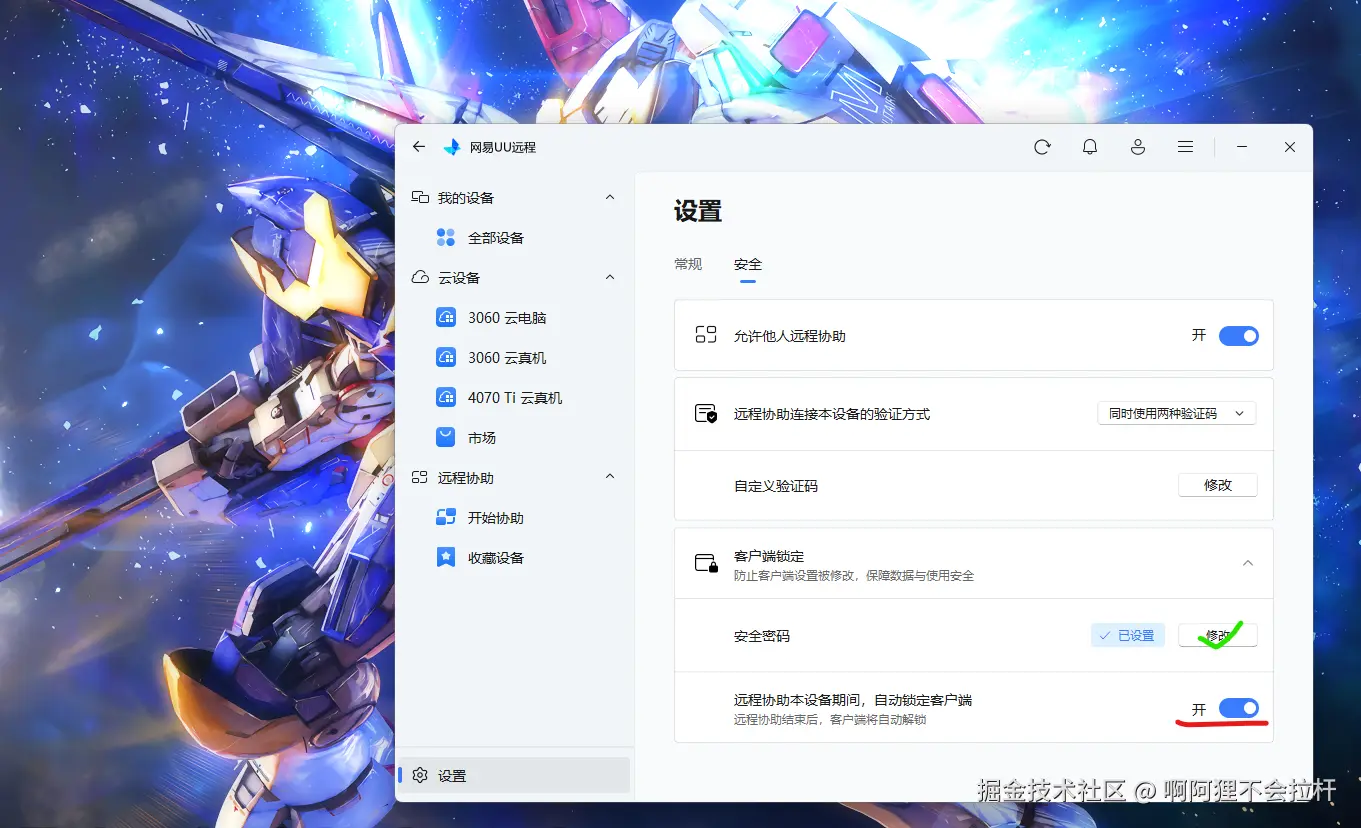Click 远程协助结束后 description text
The height and width of the screenshot is (828, 1361).
click(x=830, y=720)
